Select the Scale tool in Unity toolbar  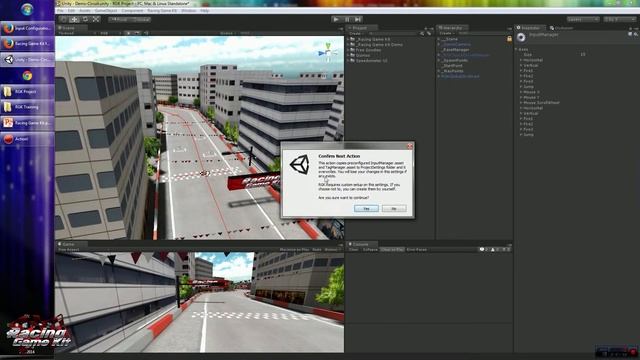pos(96,19)
